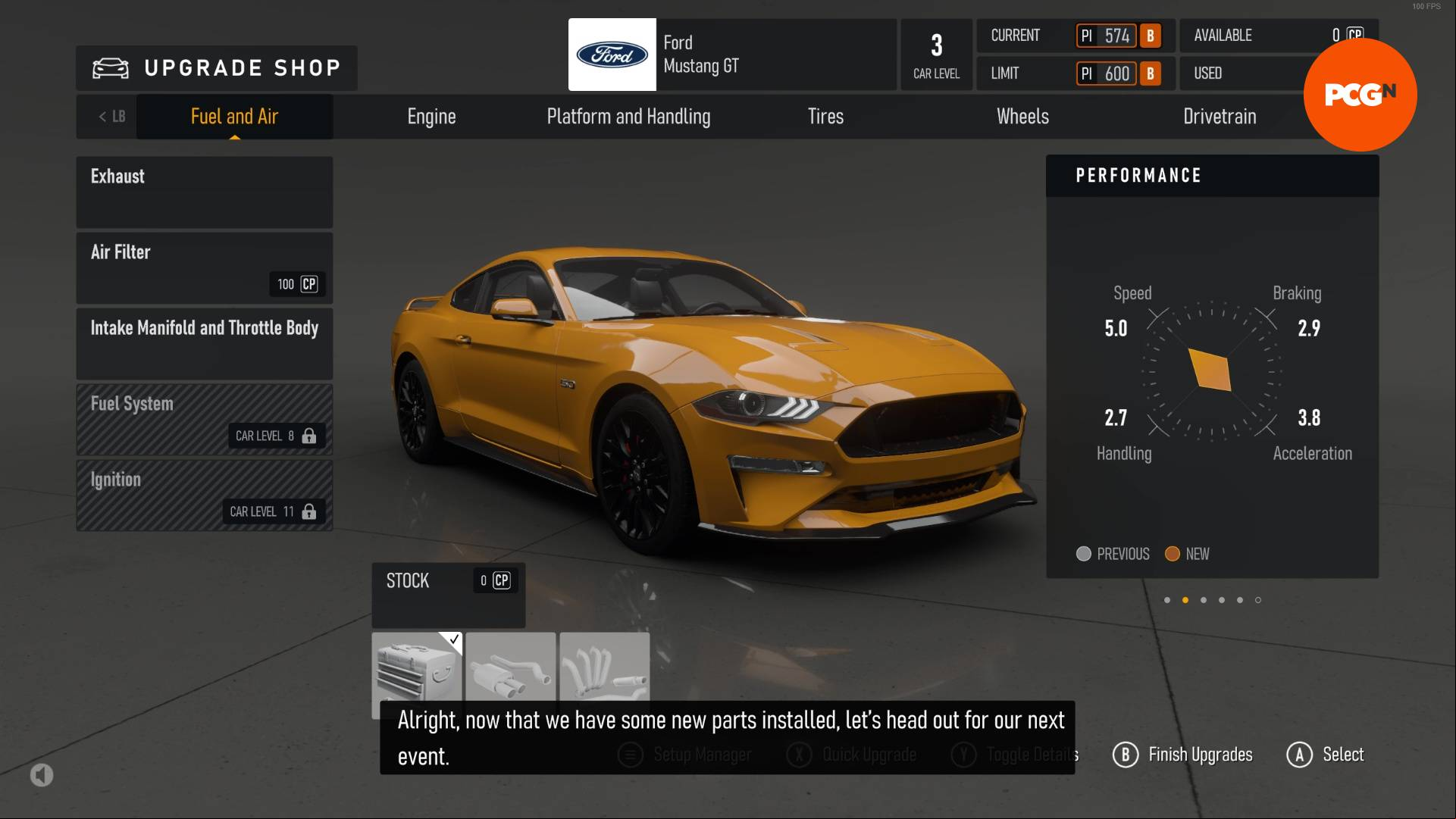
Task: Click the Handling 2.7 value
Action: point(1116,417)
